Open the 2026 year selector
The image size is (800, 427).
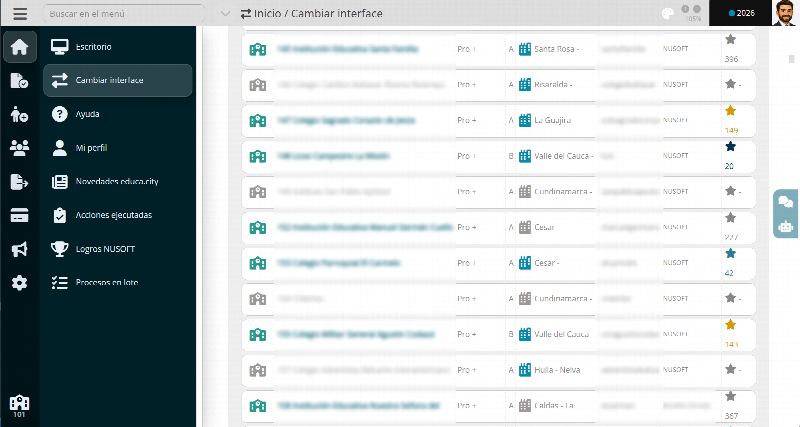pos(741,13)
